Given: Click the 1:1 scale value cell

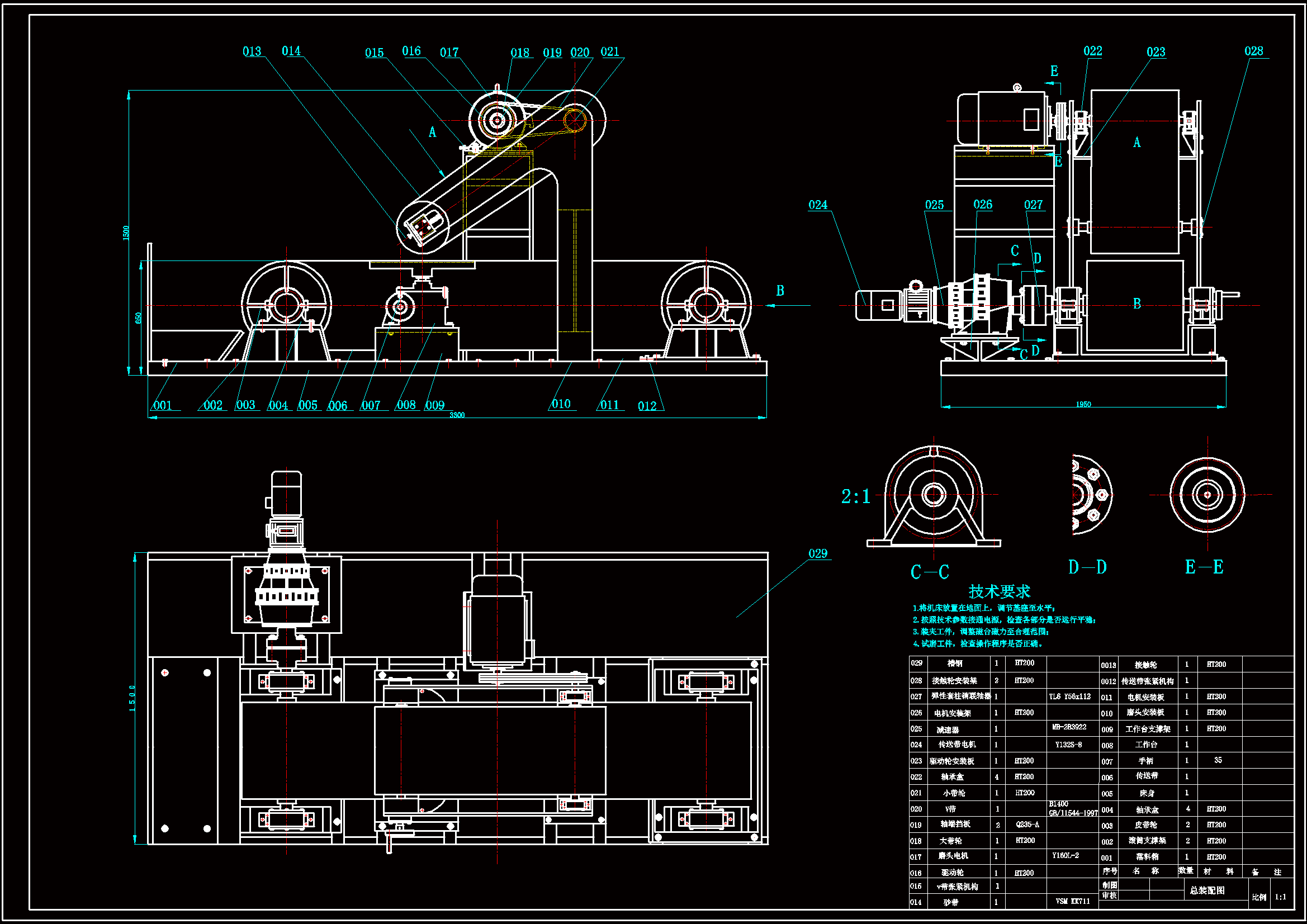Looking at the screenshot, I should [x=1280, y=897].
